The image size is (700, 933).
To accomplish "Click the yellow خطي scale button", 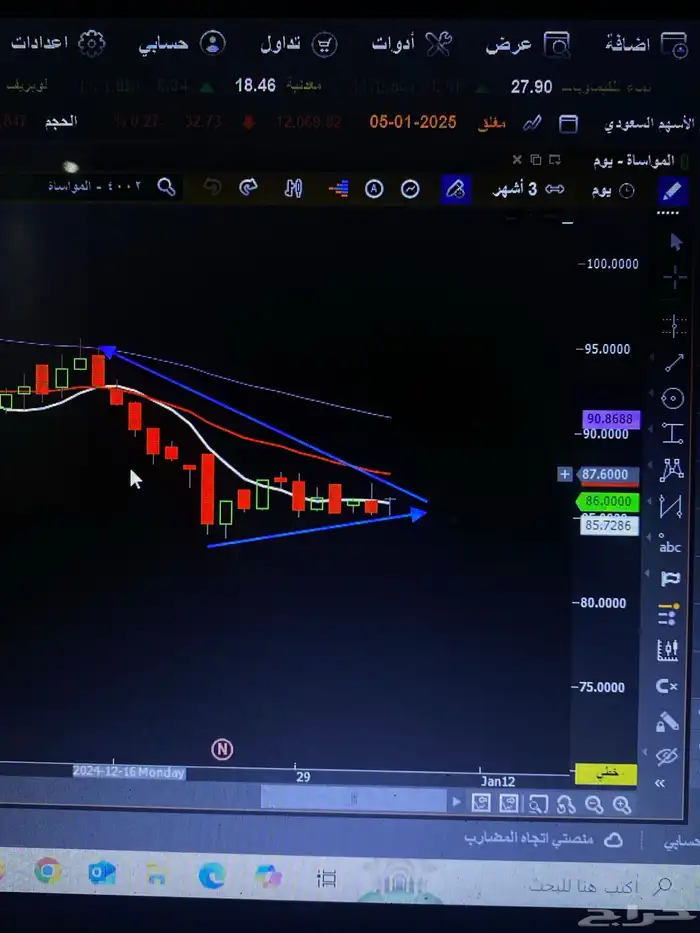I will pos(606,774).
